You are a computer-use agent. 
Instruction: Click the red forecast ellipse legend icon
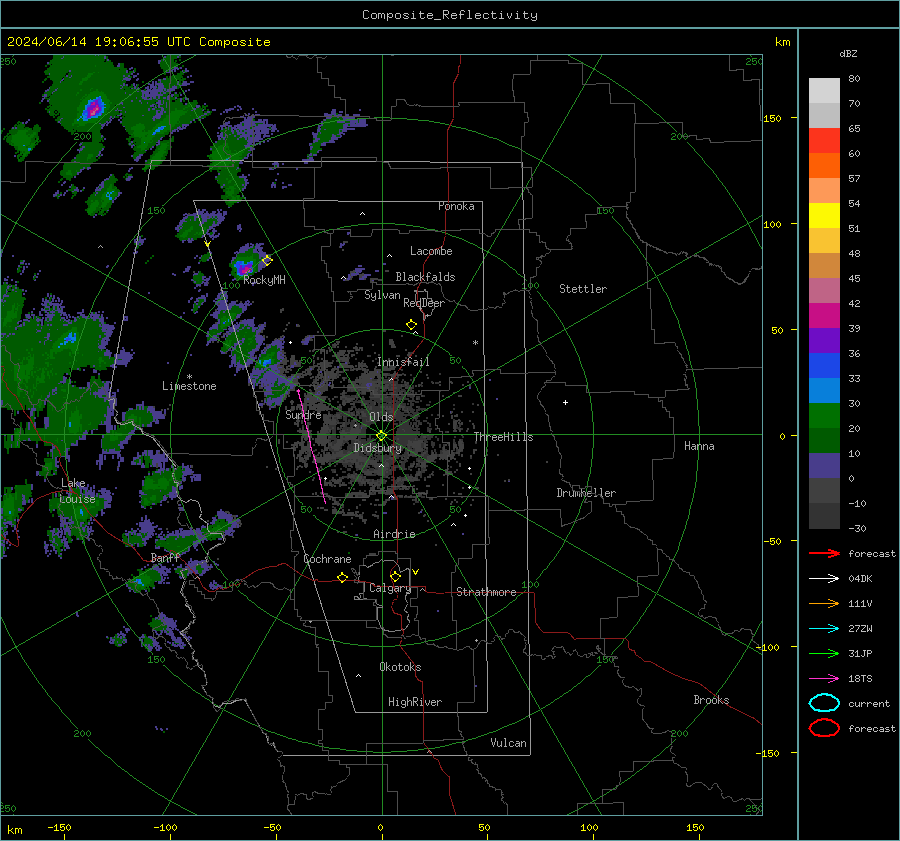(x=824, y=728)
